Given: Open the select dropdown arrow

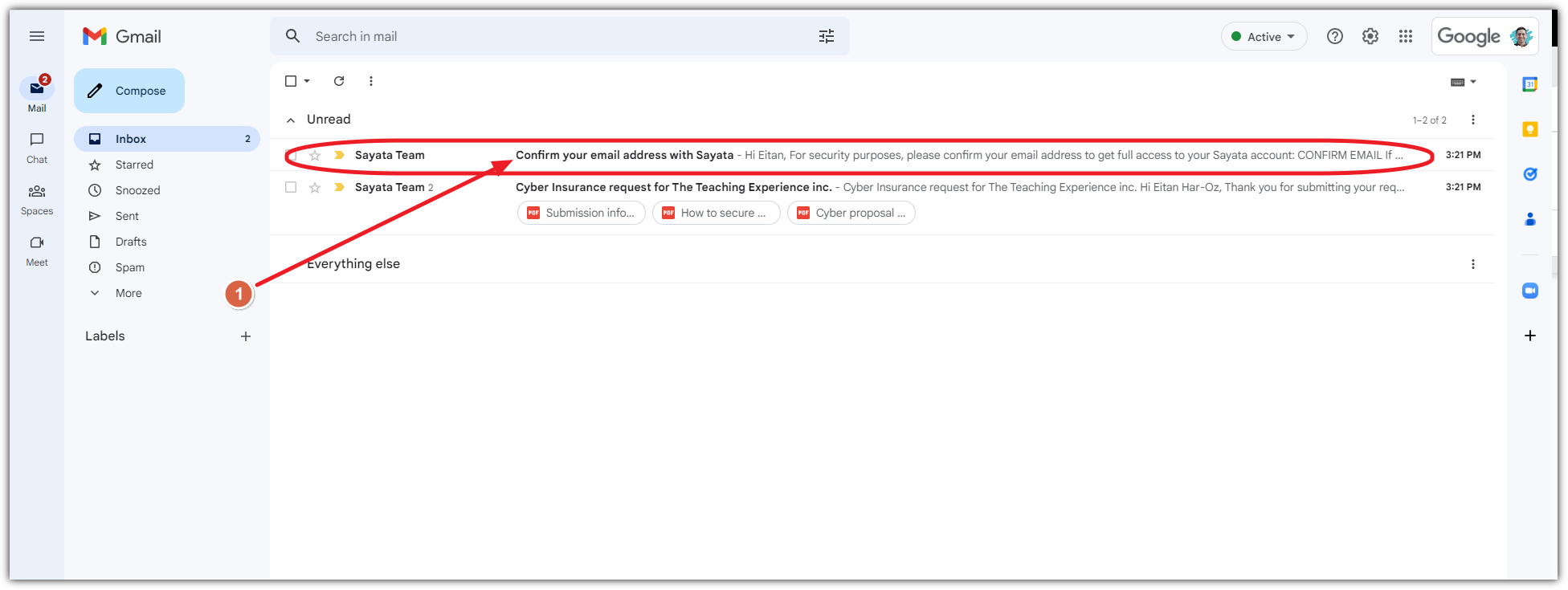Looking at the screenshot, I should [307, 81].
